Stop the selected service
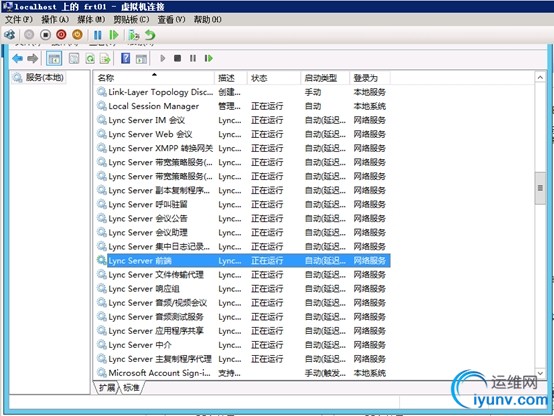The width and height of the screenshot is (554, 416). point(177,58)
